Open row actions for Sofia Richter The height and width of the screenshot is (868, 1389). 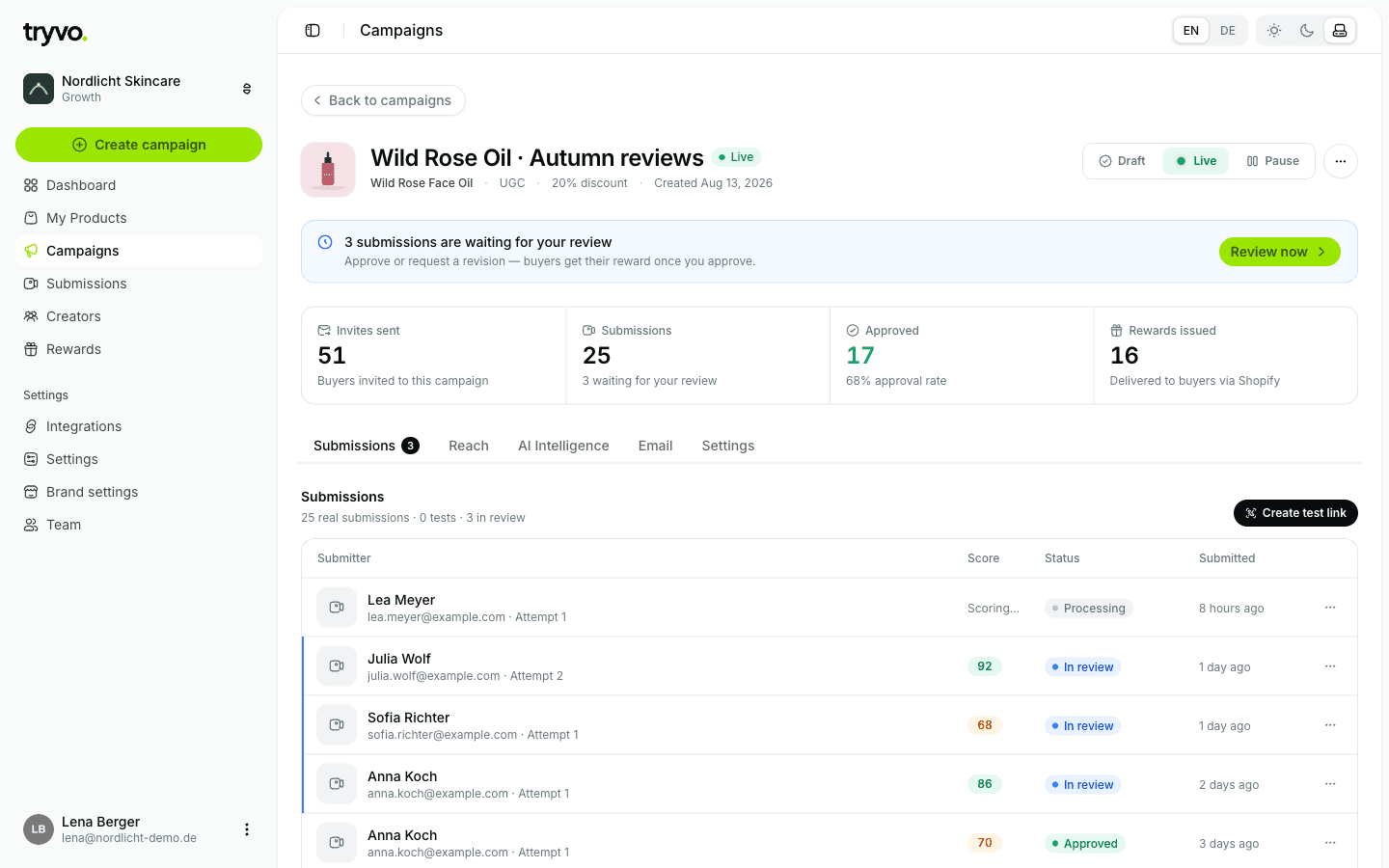coord(1330,725)
